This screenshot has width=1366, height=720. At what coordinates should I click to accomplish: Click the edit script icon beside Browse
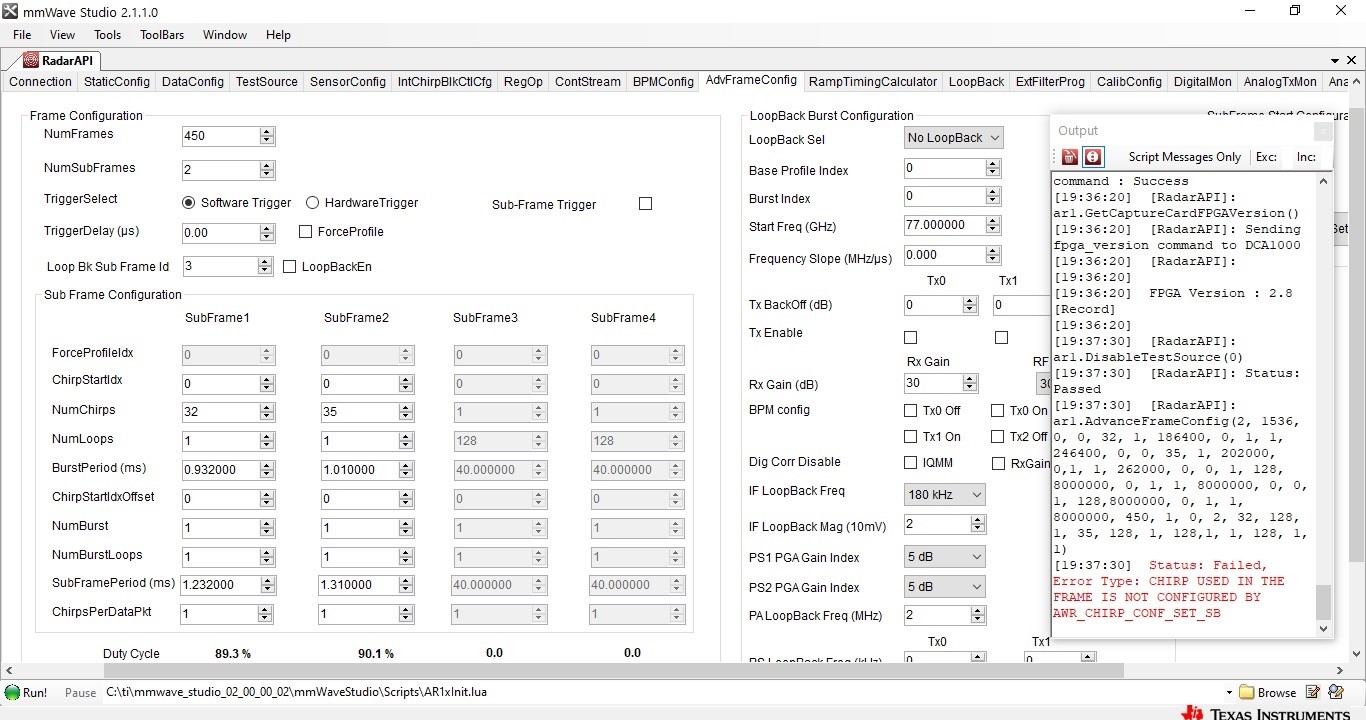tap(1312, 692)
